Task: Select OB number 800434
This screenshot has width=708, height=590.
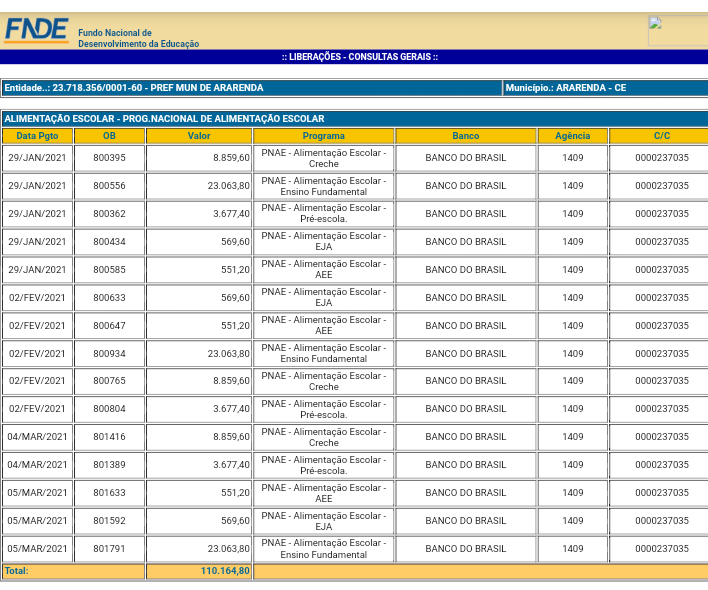Action: 109,242
